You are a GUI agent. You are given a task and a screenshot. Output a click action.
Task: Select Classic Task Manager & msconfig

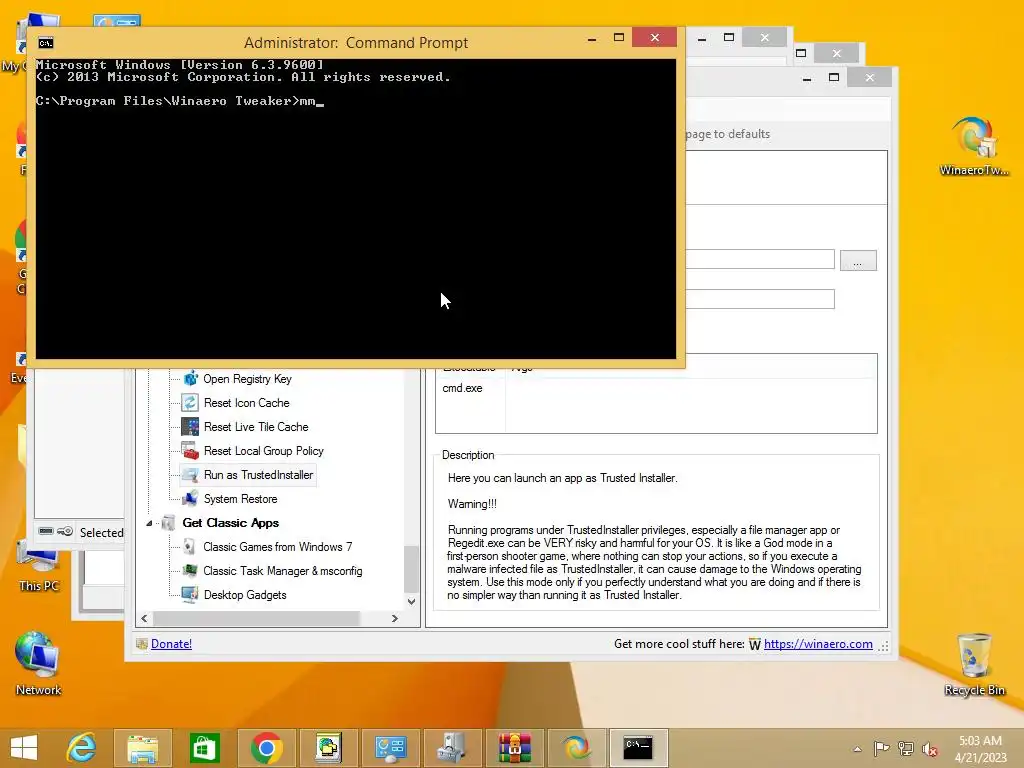tap(283, 571)
